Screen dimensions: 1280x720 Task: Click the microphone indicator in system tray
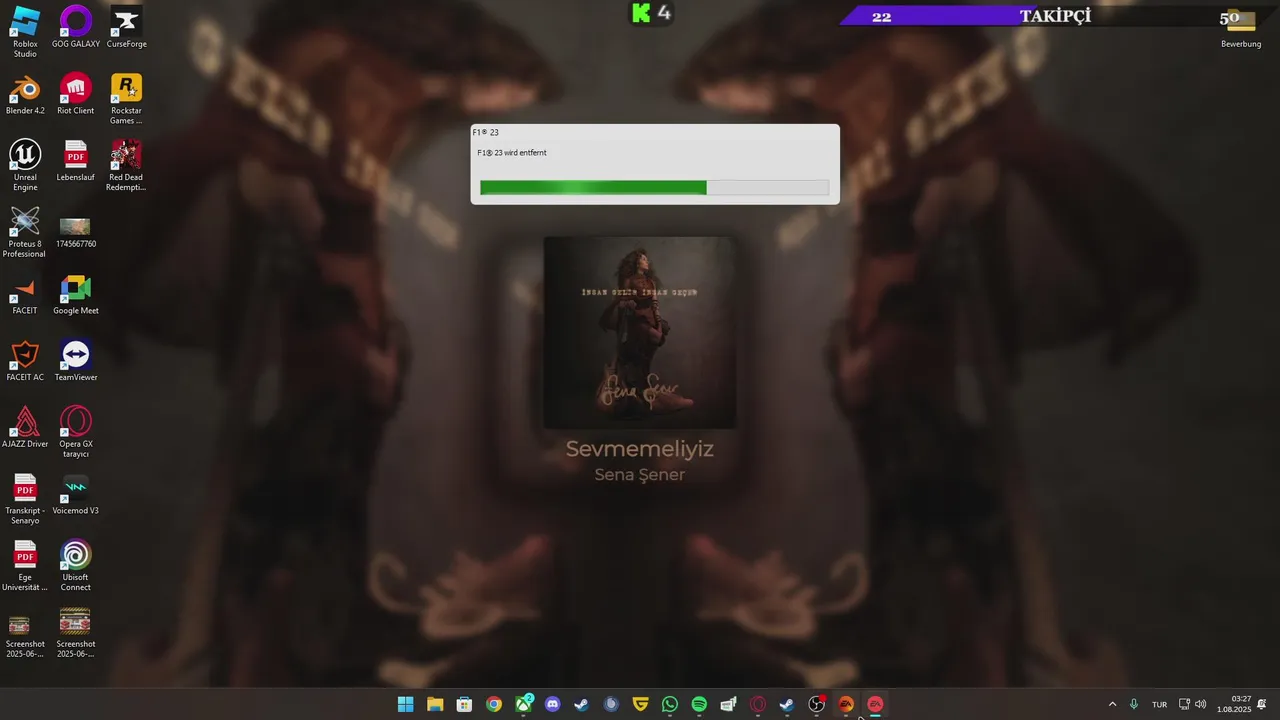(1134, 704)
